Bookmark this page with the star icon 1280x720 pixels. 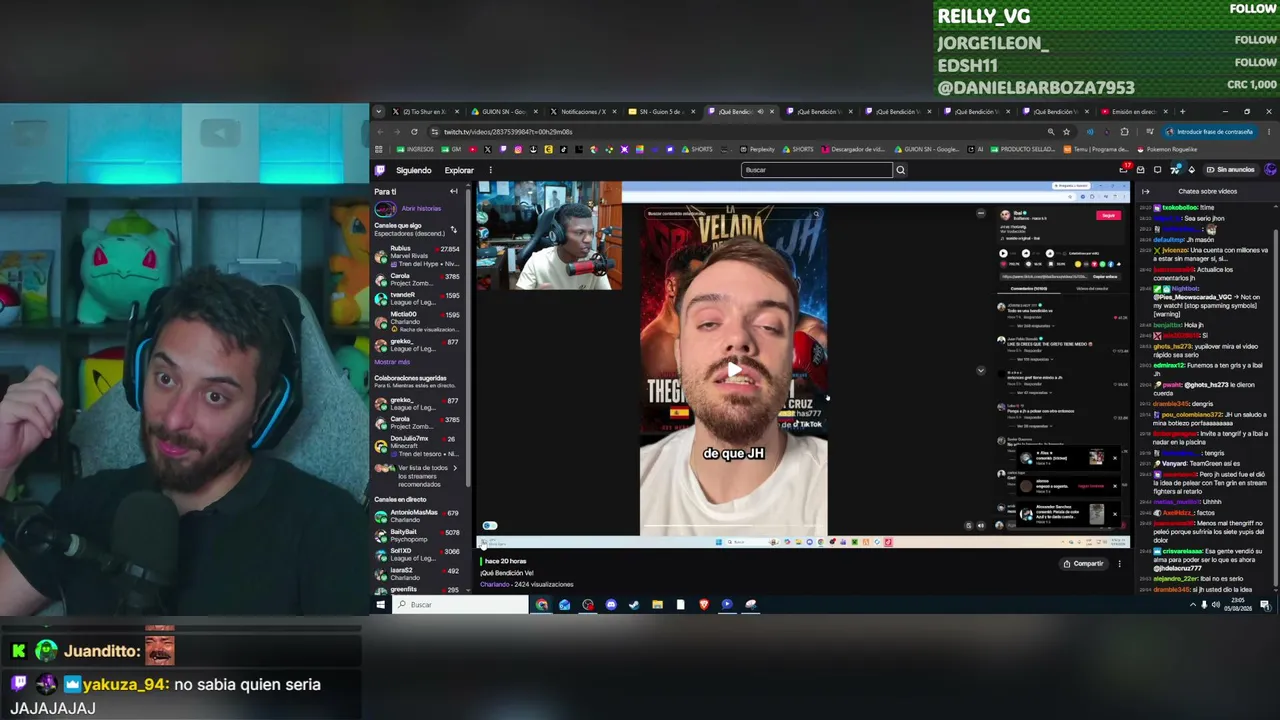(x=1066, y=132)
